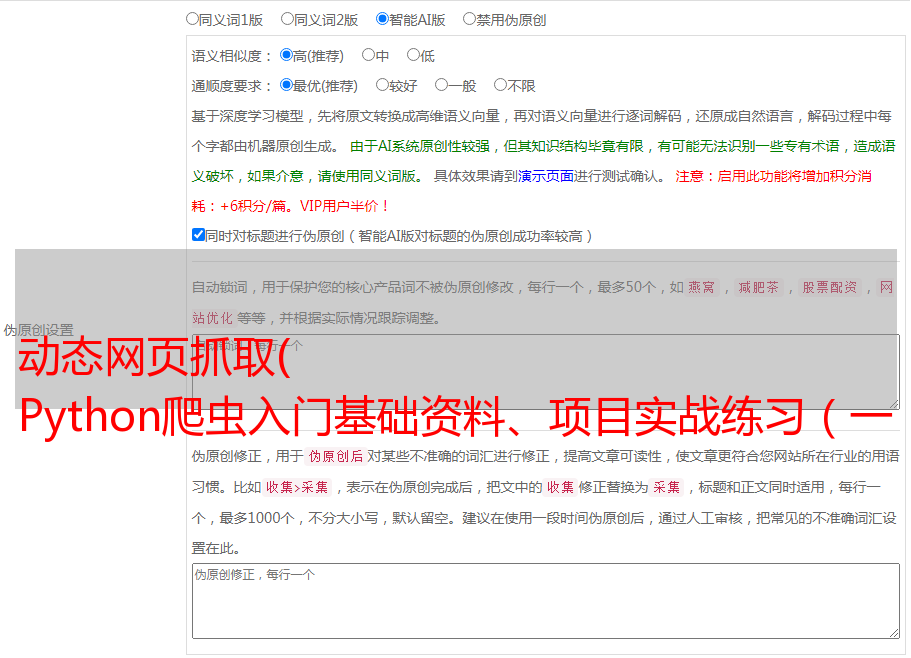
Task: Set 语义相似度 to 低
Action: tap(413, 55)
